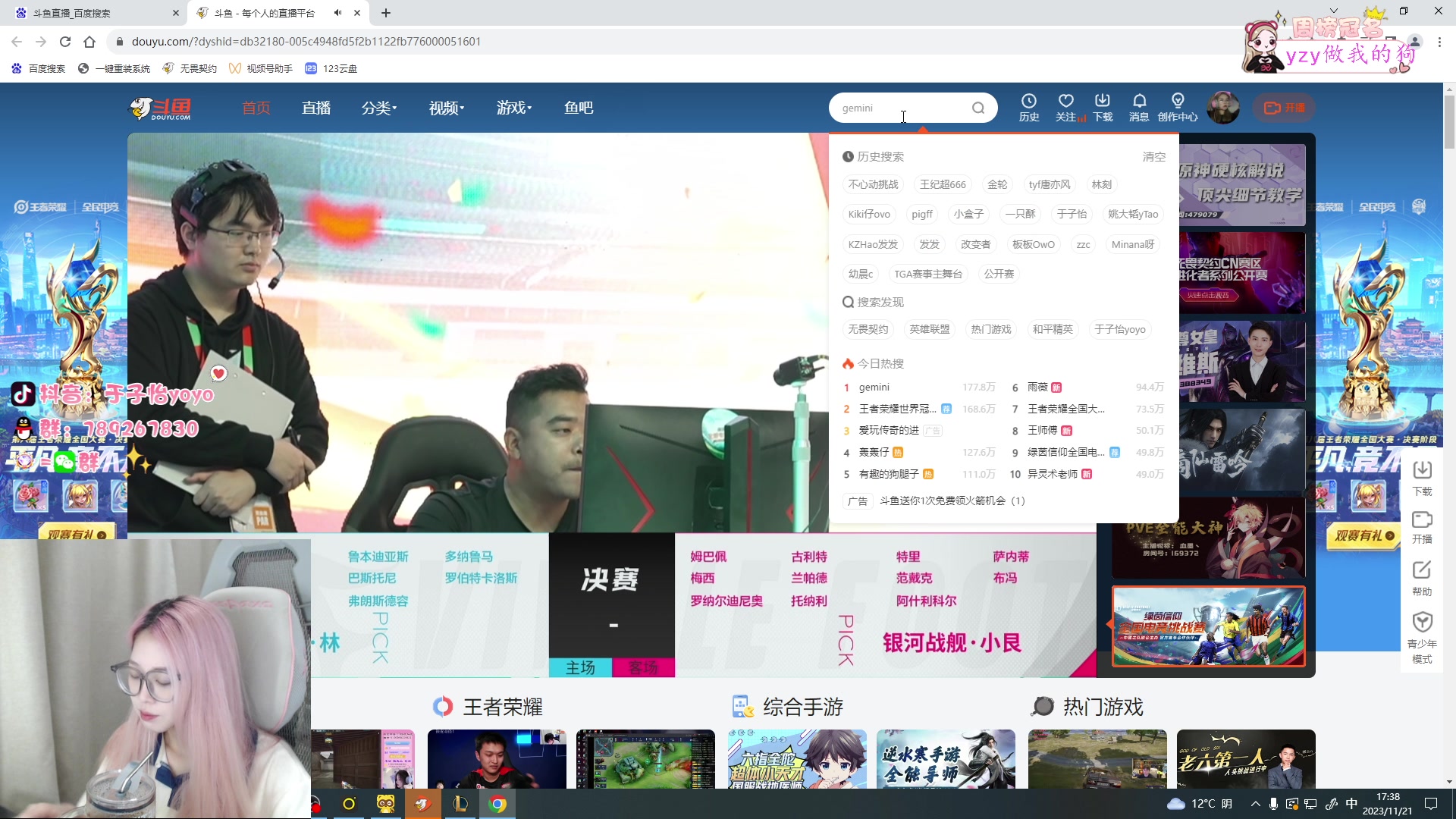Image resolution: width=1456 pixels, height=819 pixels.
Task: Select 鱼吧 nav item
Action: point(579,108)
